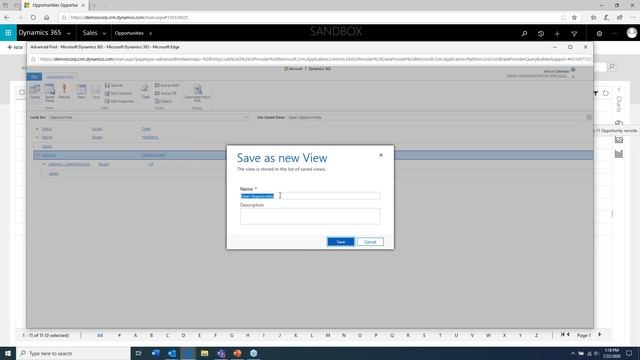640x360 pixels.
Task: Click Edit Columns in the ribbon
Action: tap(118, 93)
